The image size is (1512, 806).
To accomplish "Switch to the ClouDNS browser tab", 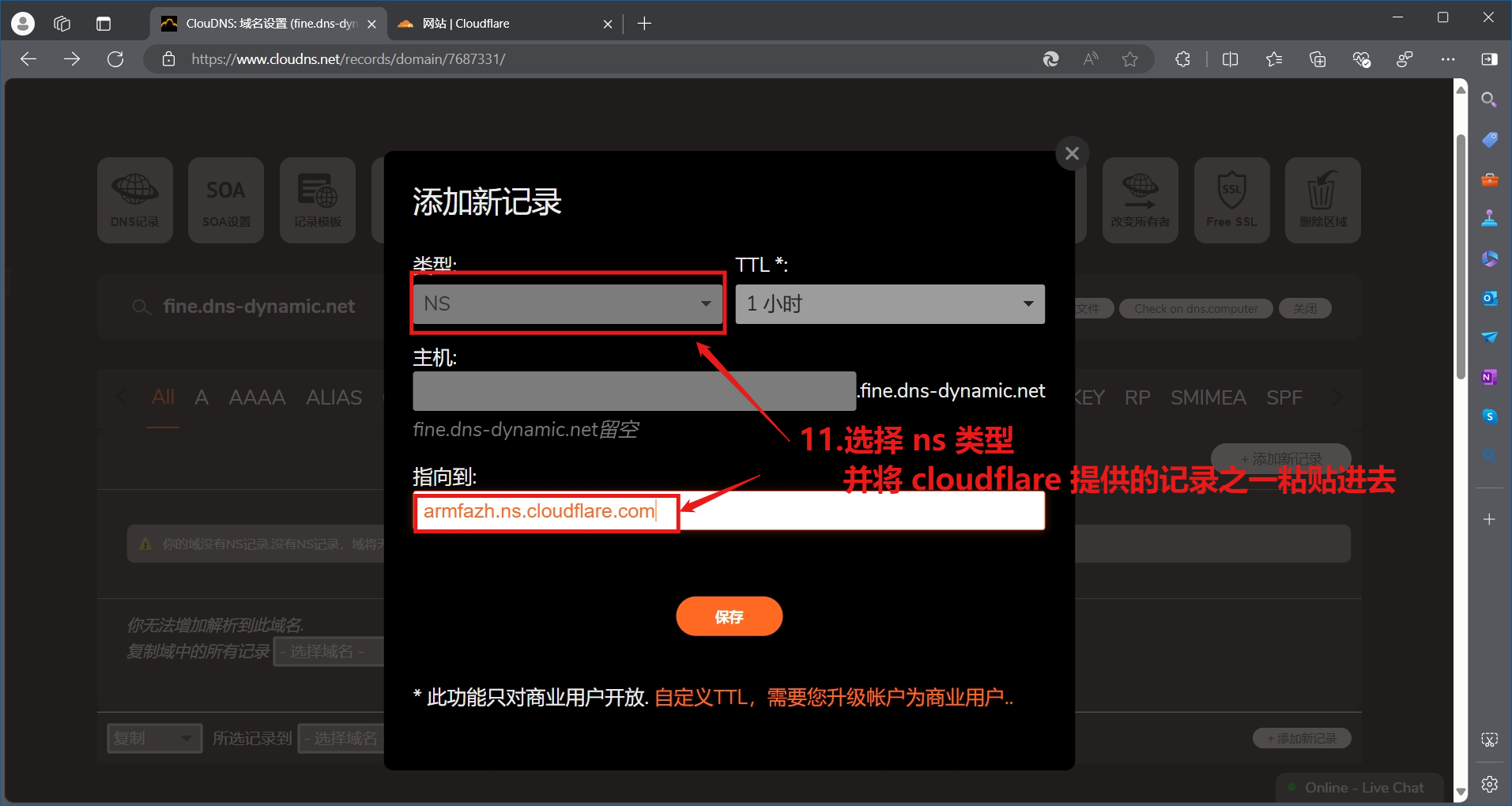I will tap(267, 24).
